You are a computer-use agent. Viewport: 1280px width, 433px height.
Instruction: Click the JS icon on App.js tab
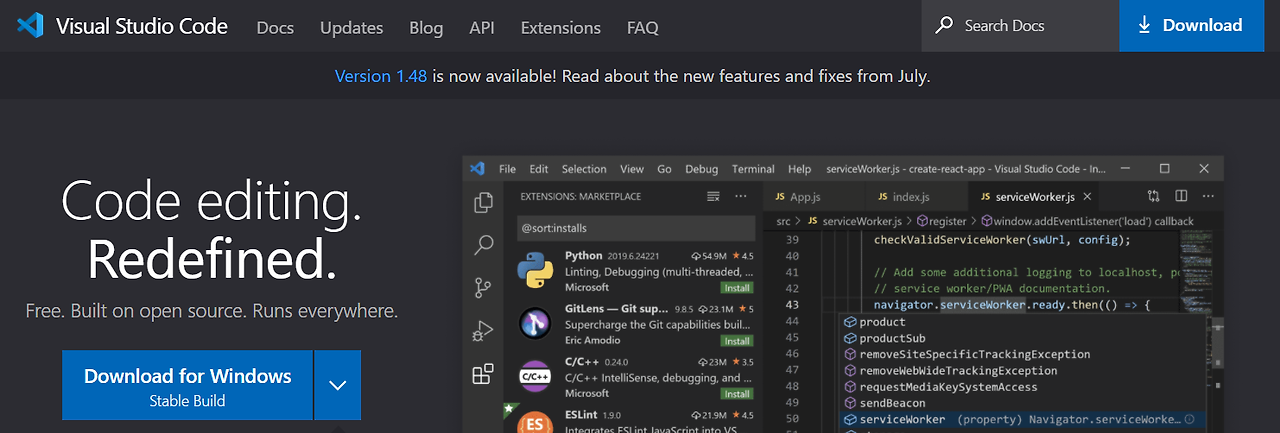click(780, 197)
